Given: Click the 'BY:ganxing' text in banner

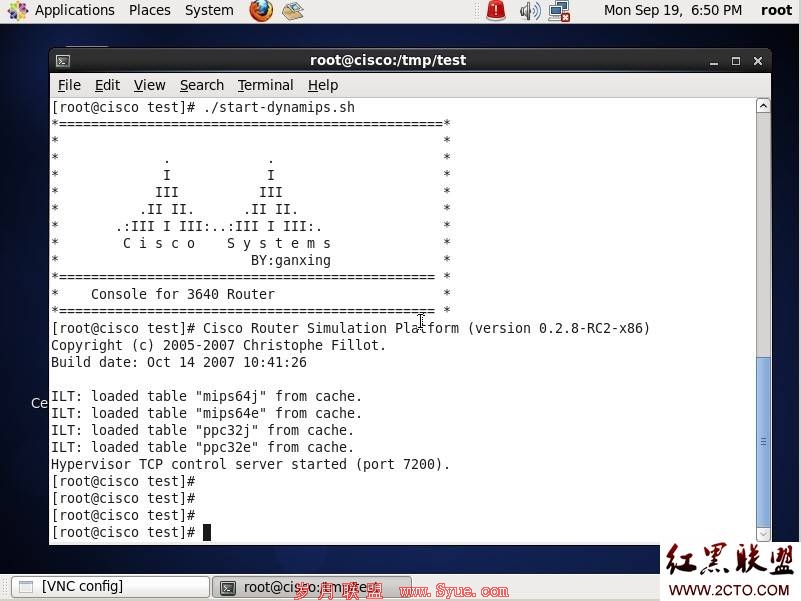Looking at the screenshot, I should click(x=291, y=261).
